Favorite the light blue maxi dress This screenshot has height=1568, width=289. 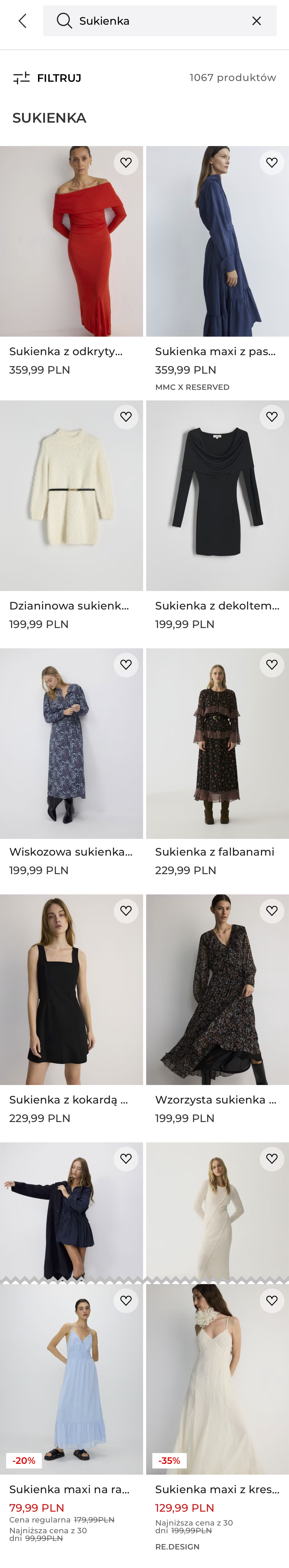pos(126,1300)
